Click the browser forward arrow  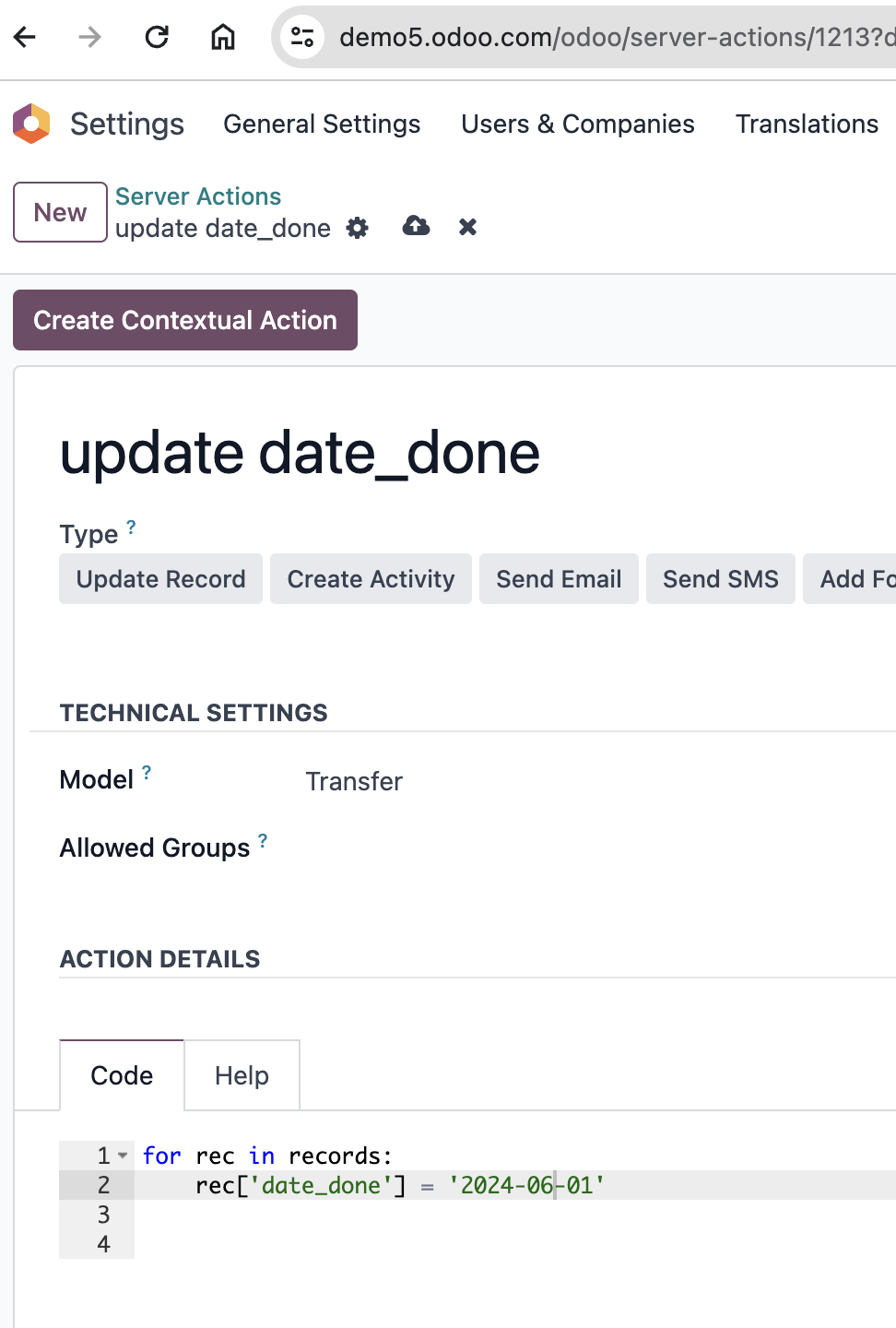tap(89, 37)
